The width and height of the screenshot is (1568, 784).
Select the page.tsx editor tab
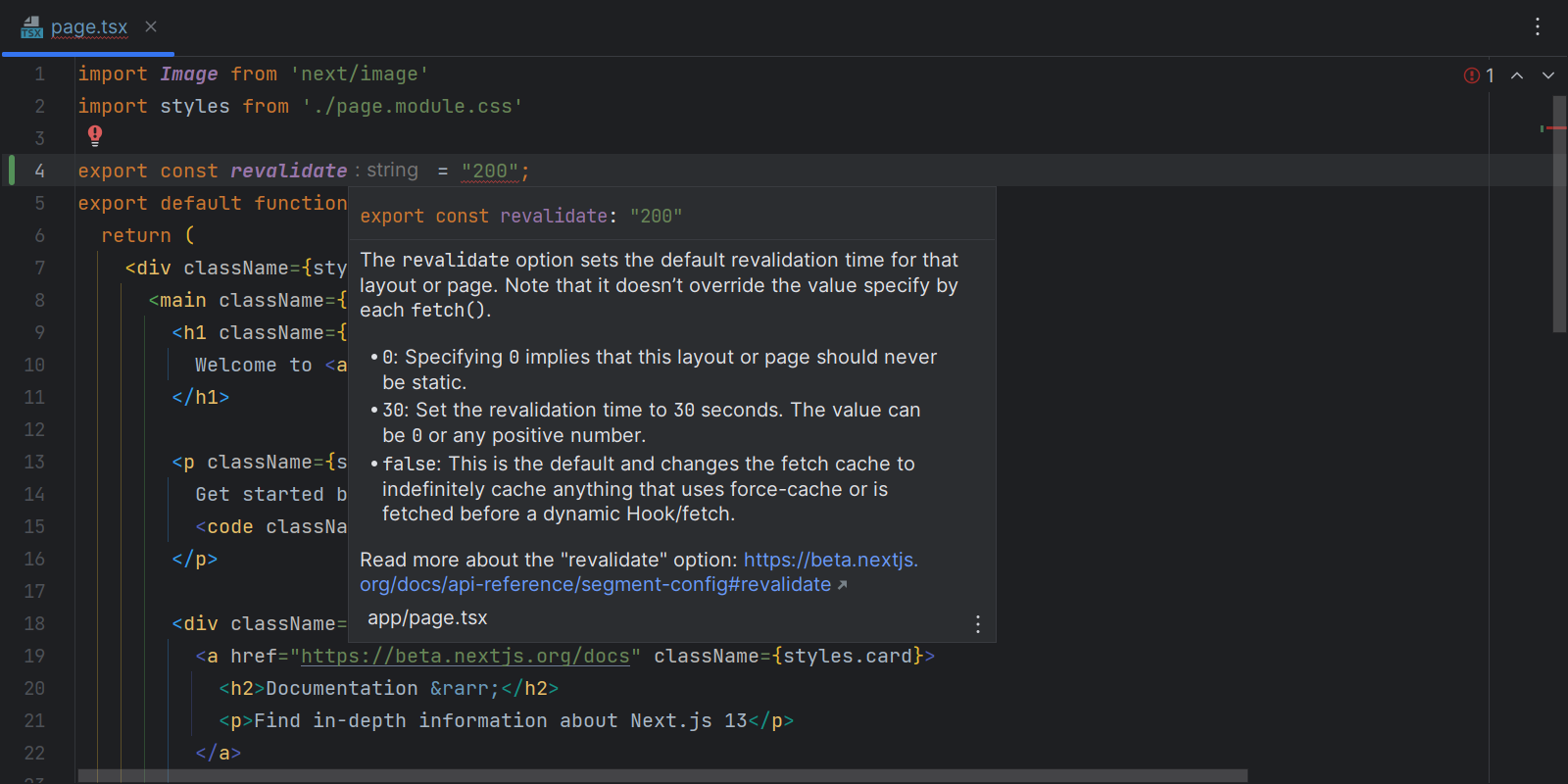(89, 27)
